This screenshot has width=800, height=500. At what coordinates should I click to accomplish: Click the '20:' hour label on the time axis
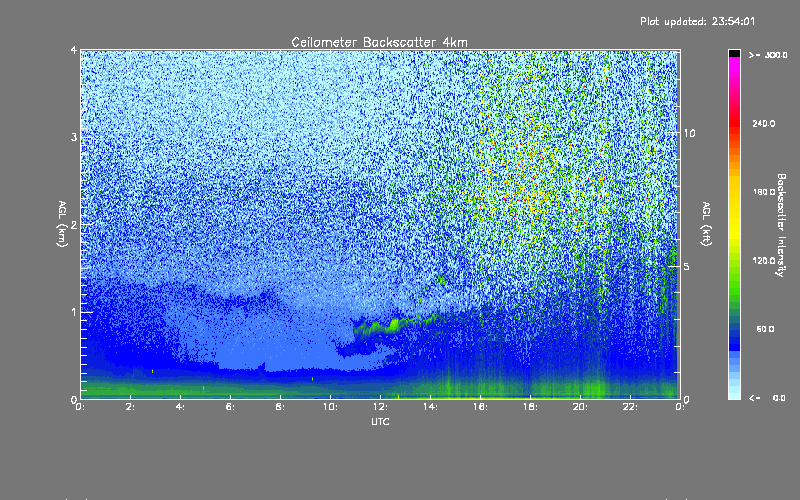pos(580,407)
